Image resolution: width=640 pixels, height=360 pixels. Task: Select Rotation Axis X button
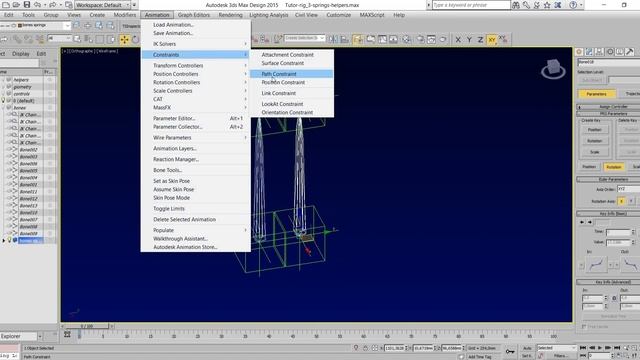[x=621, y=201]
